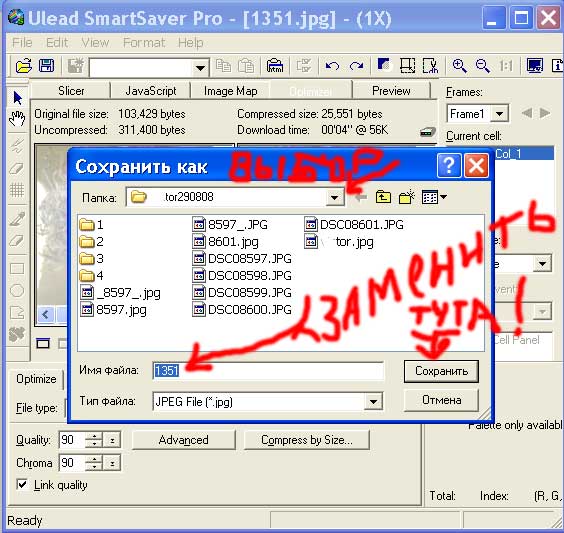The width and height of the screenshot is (564, 533).
Task: Open the Frame1 frames dropdown
Action: (x=499, y=114)
